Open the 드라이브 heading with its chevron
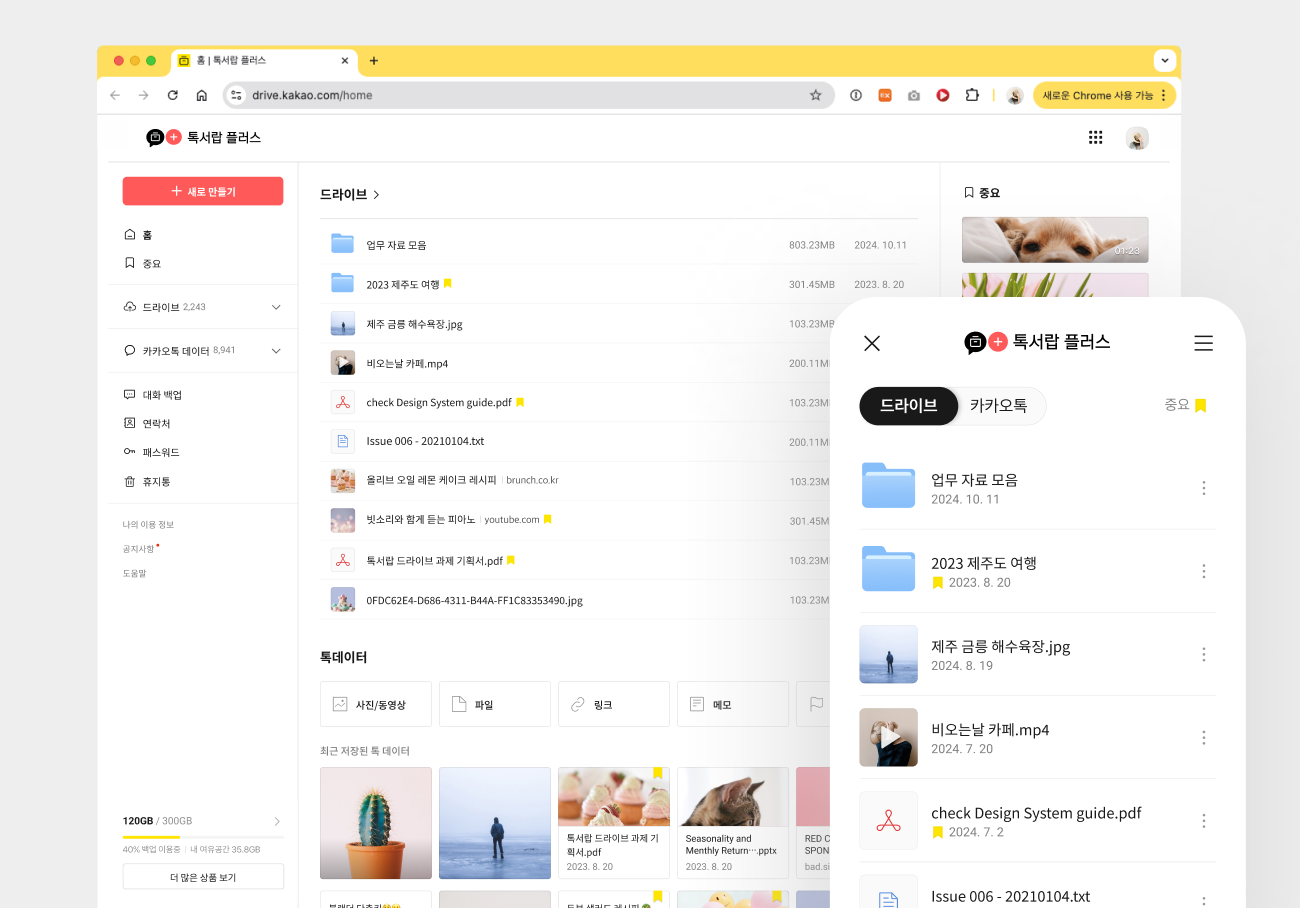 coord(350,194)
